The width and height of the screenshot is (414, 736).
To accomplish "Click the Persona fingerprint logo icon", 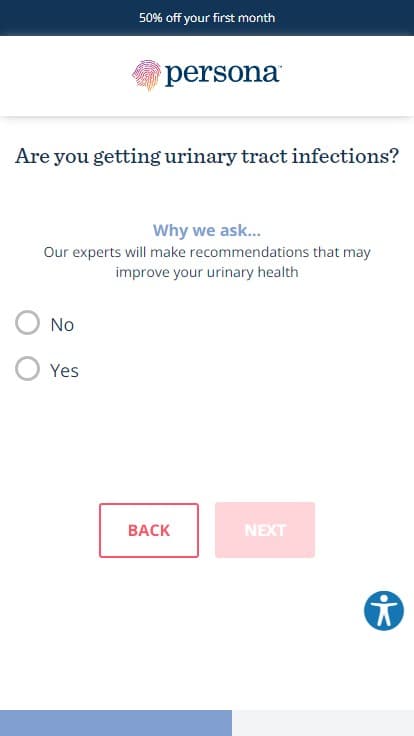I will (x=146, y=75).
